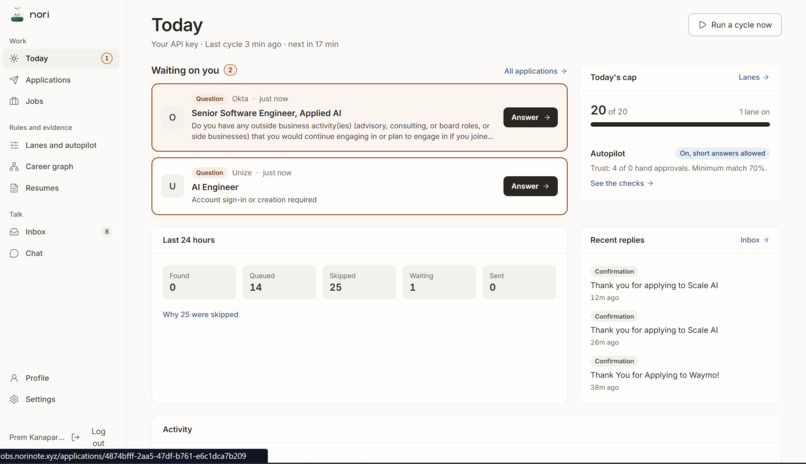Click the Lanes and autopilot sliders icon
Screen dimensions: 806x464
(x=14, y=145)
